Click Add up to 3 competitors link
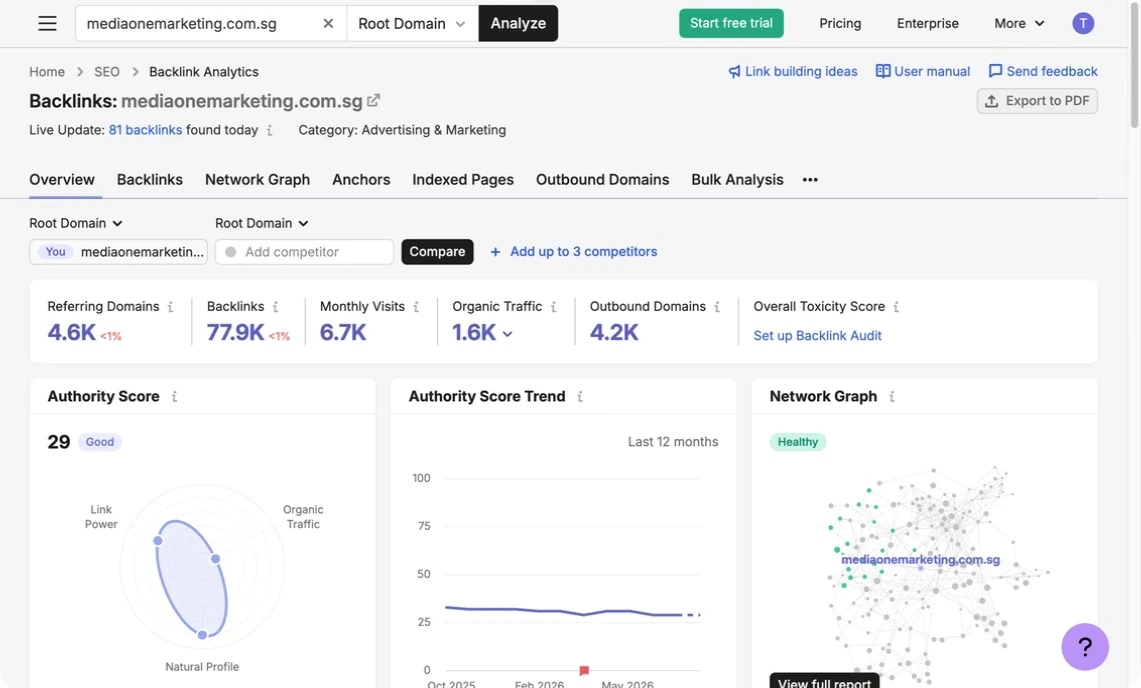 tap(584, 252)
